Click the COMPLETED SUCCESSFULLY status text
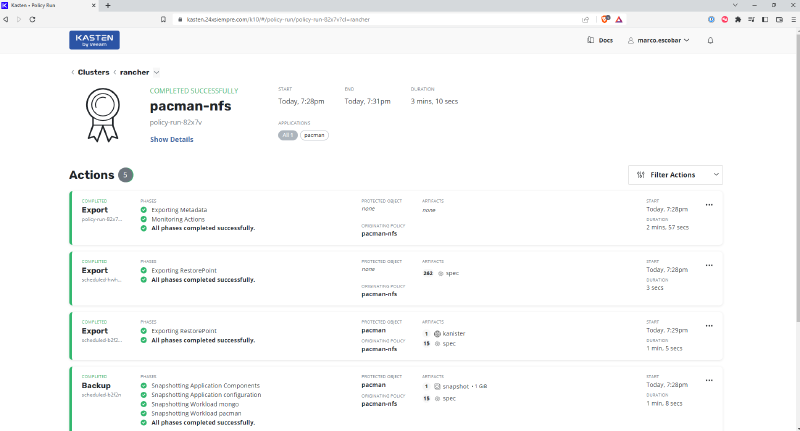The height and width of the screenshot is (431, 800). [194, 91]
